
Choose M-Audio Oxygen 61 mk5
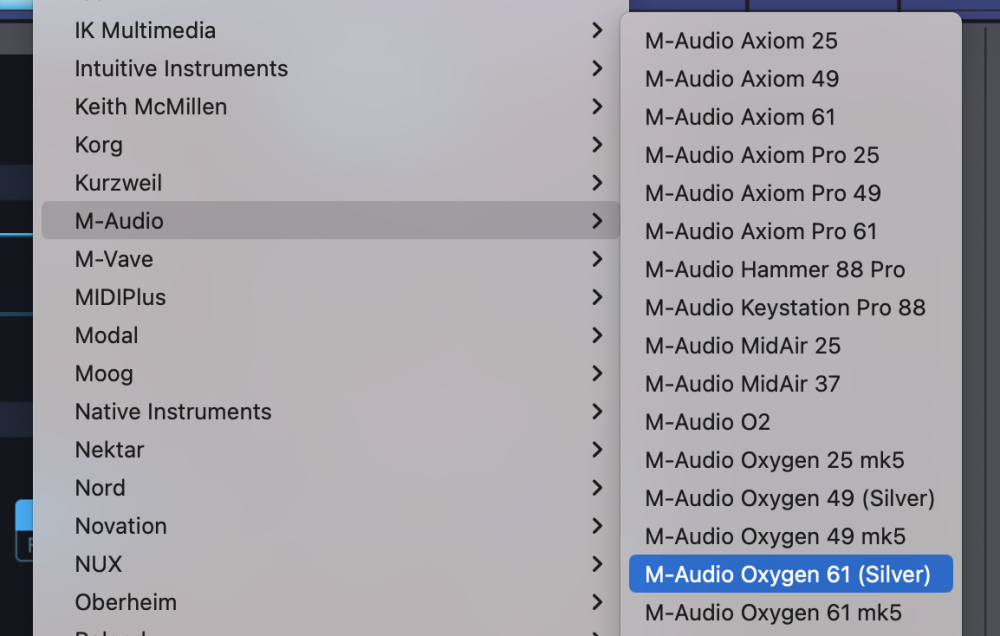click(x=773, y=612)
